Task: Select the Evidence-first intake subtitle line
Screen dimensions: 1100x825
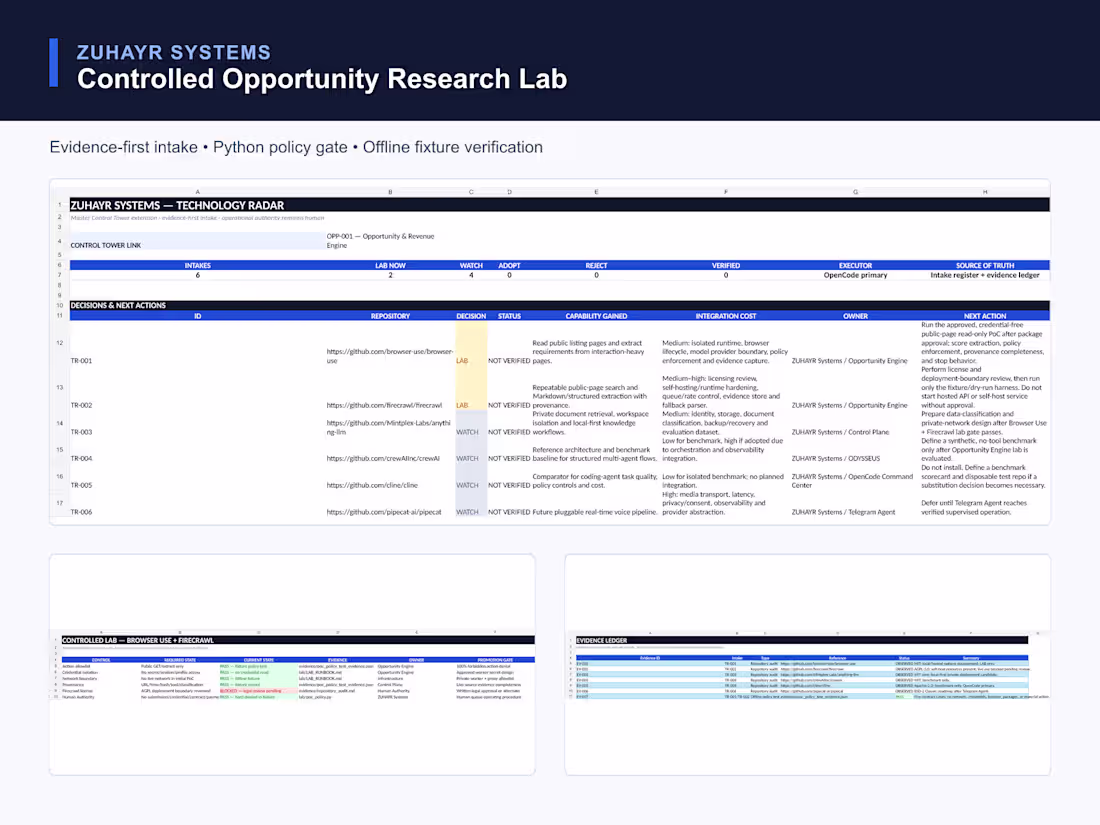Action: [296, 147]
